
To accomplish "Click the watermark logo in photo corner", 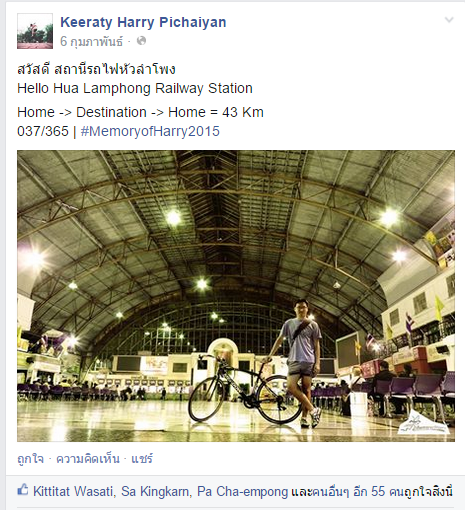I will [x=423, y=423].
